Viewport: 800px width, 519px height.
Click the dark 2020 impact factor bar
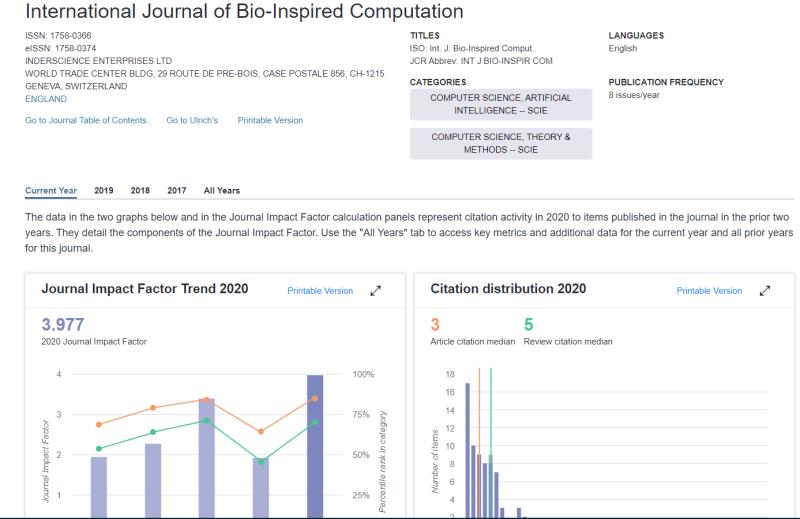(315, 447)
